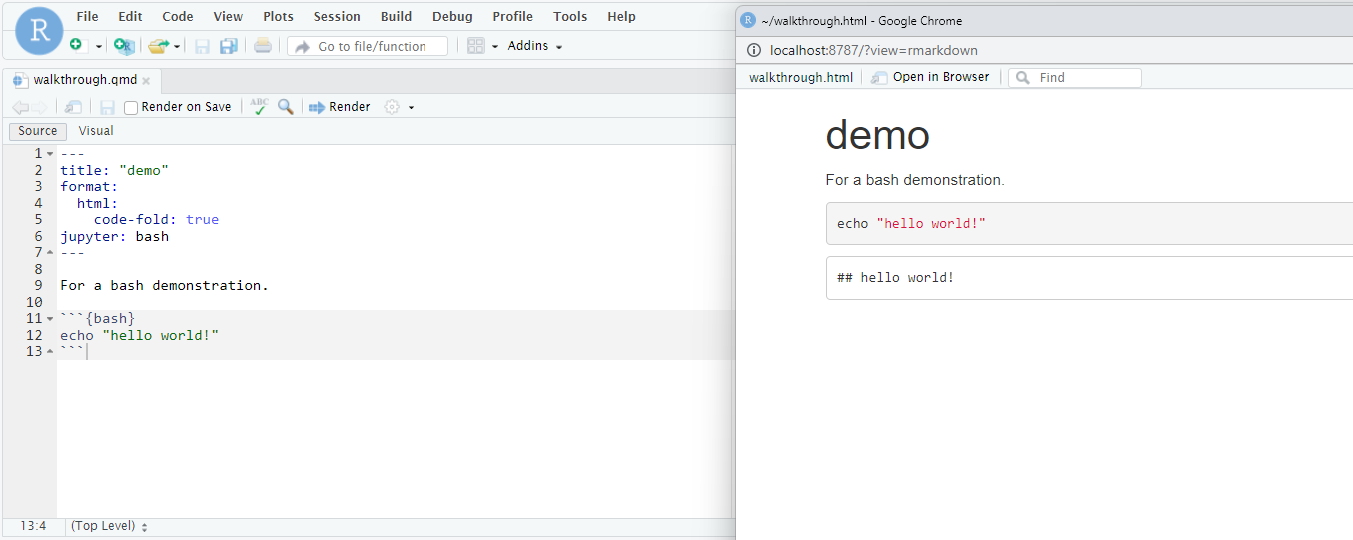The image size is (1353, 540).
Task: Expand the recent files dropdown arrow
Action: [x=177, y=47]
